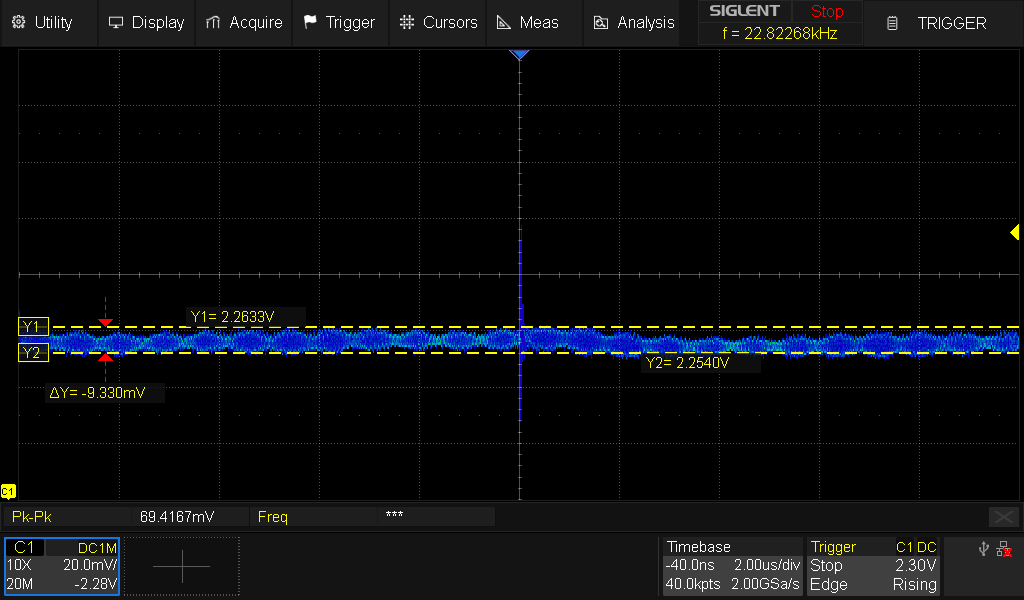This screenshot has width=1024, height=600.
Task: Close the measurement bar with the X
Action: [x=1003, y=516]
